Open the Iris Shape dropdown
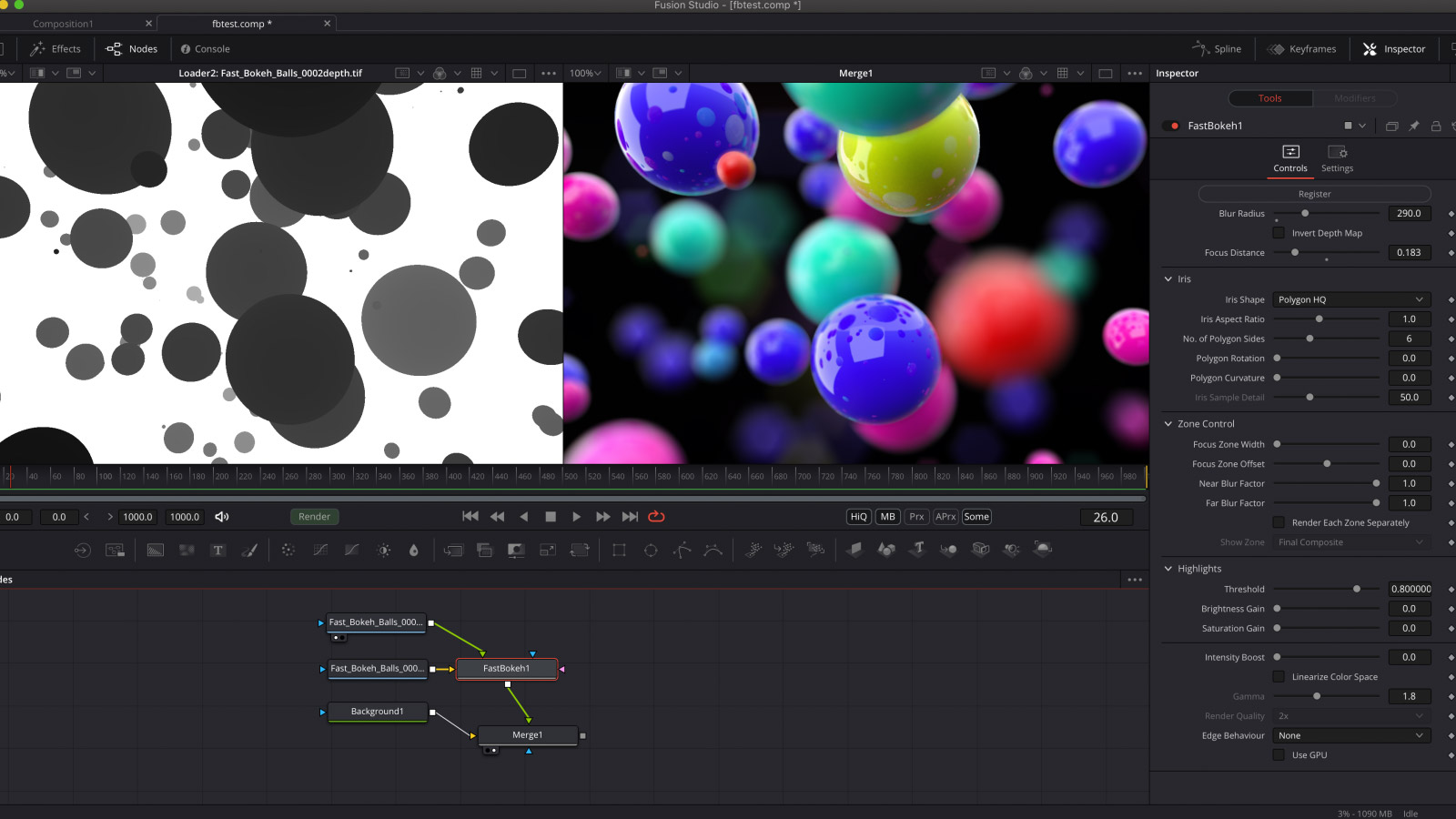 (x=1350, y=299)
